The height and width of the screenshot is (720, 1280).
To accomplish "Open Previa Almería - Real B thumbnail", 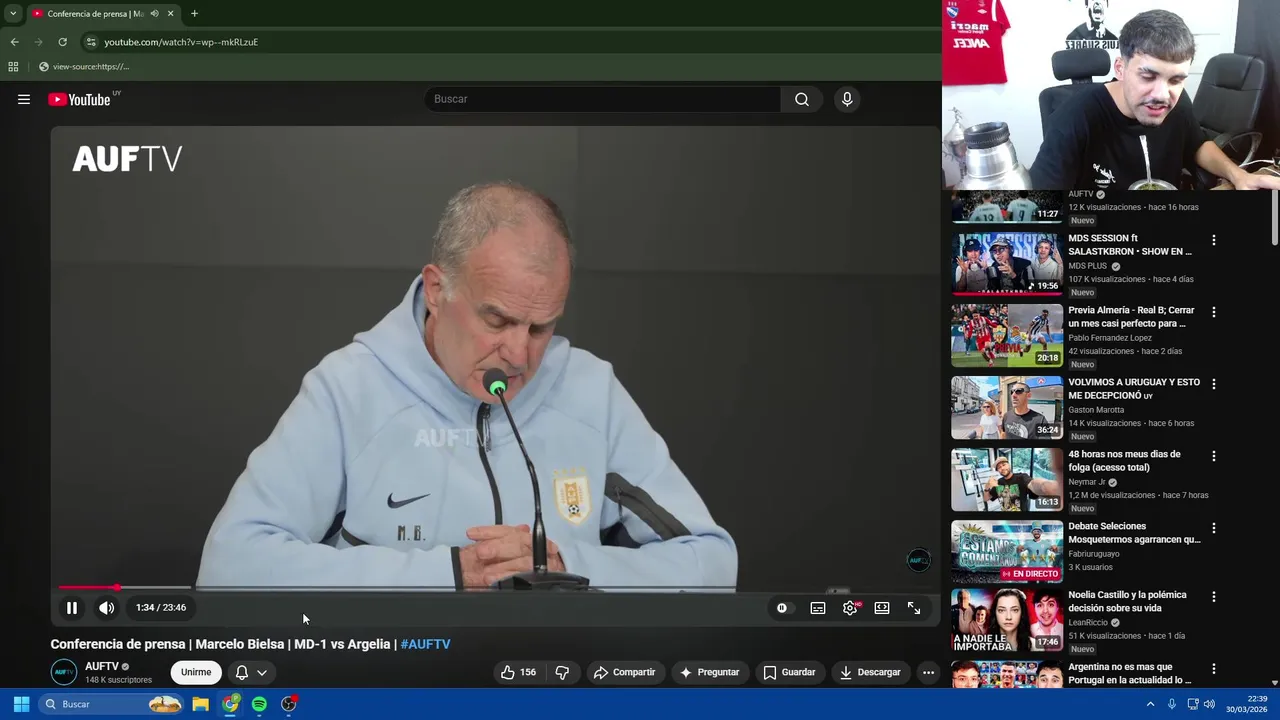I will pyautogui.click(x=1007, y=336).
